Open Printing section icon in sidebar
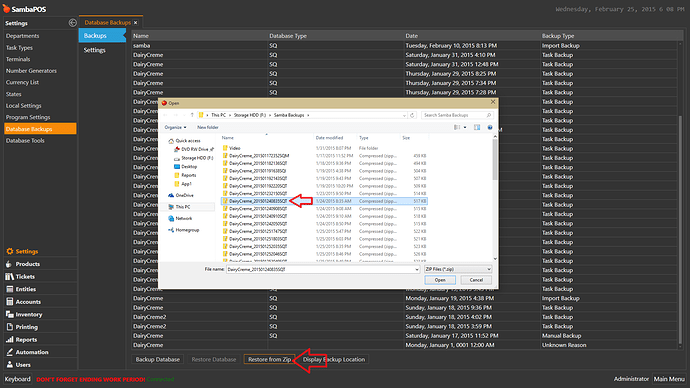The width and height of the screenshot is (690, 388). [x=9, y=327]
